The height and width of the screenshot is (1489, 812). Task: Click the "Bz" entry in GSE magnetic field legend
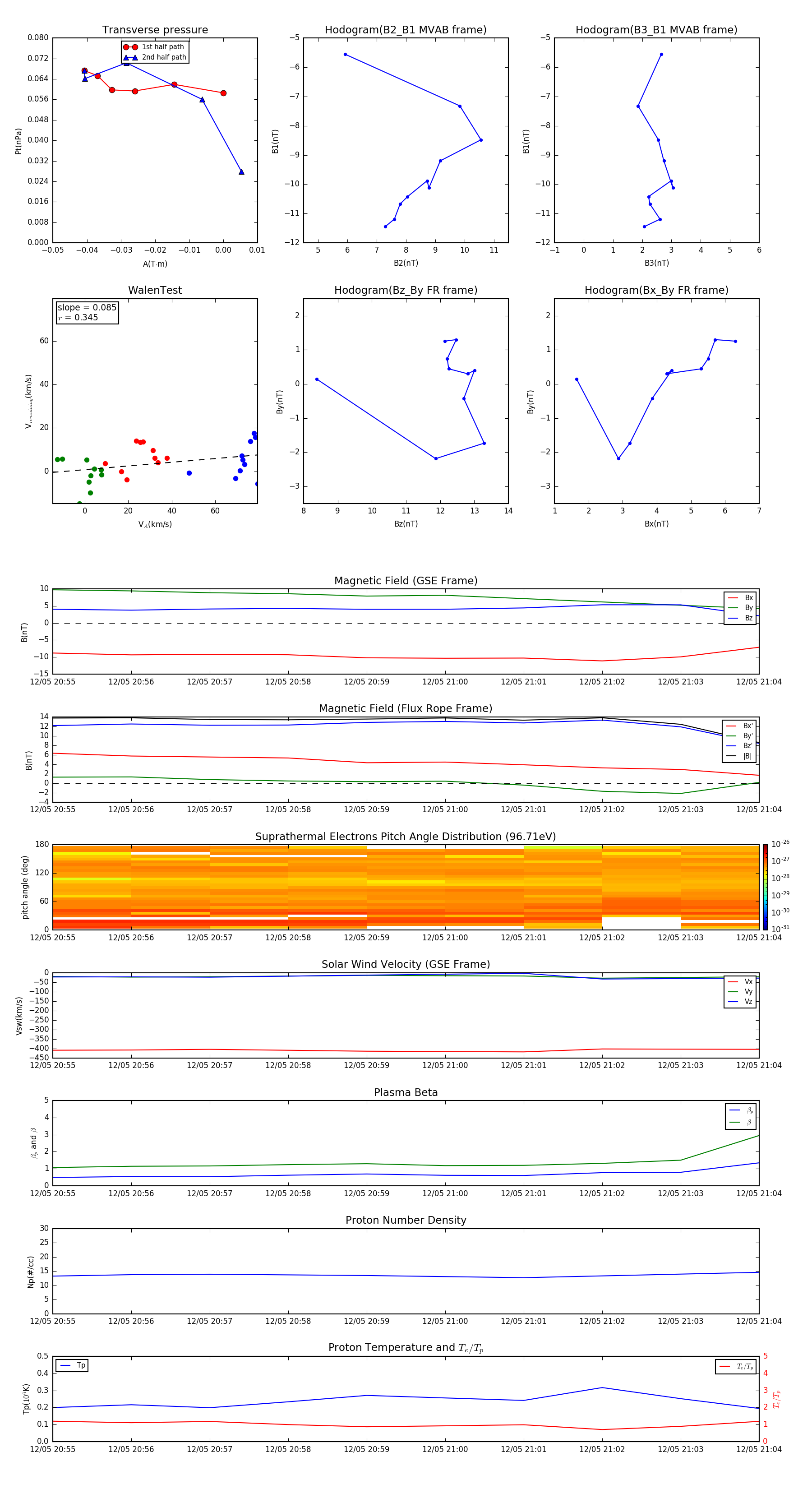(740, 619)
